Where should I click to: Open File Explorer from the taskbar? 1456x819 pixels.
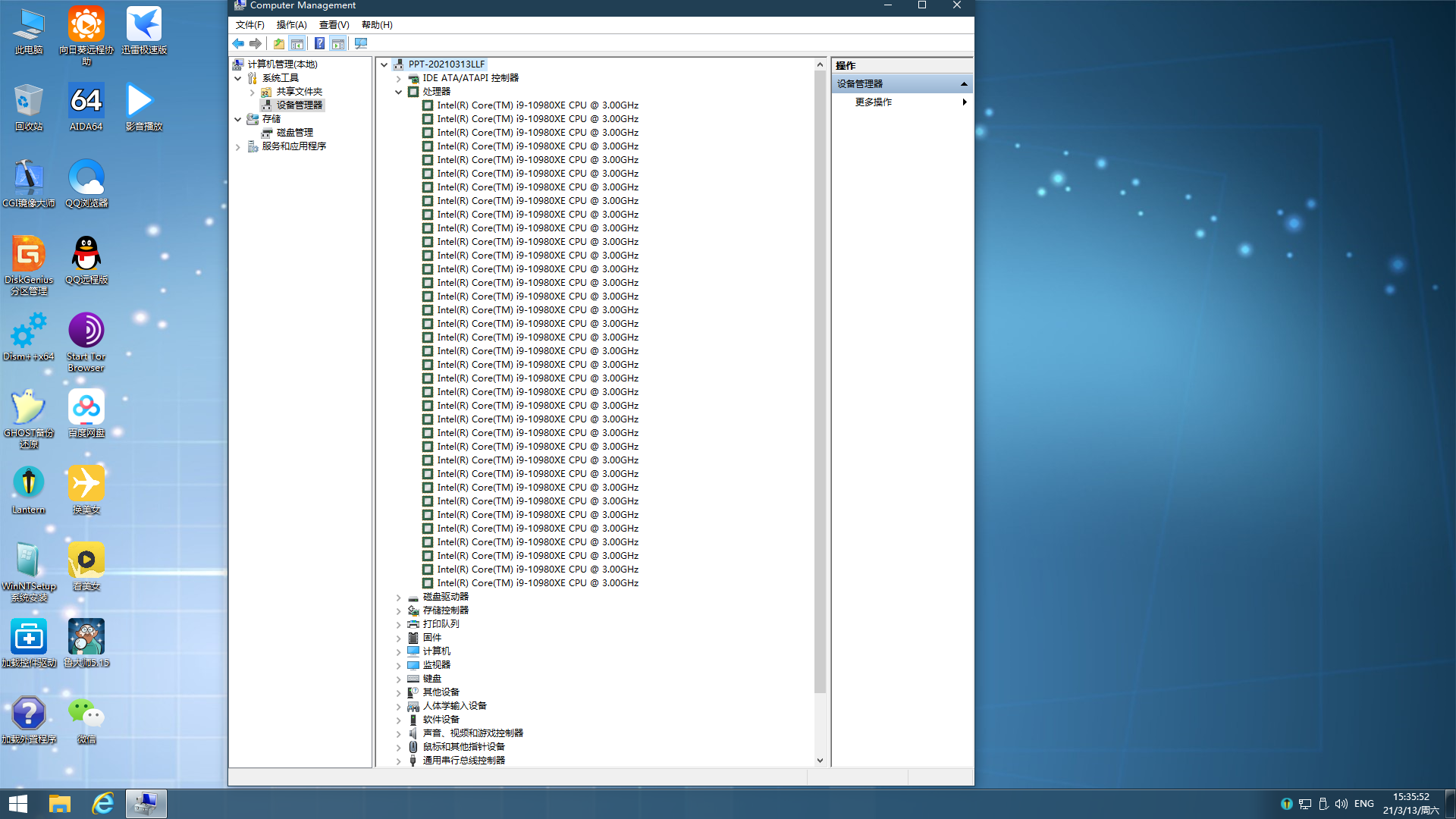60,804
